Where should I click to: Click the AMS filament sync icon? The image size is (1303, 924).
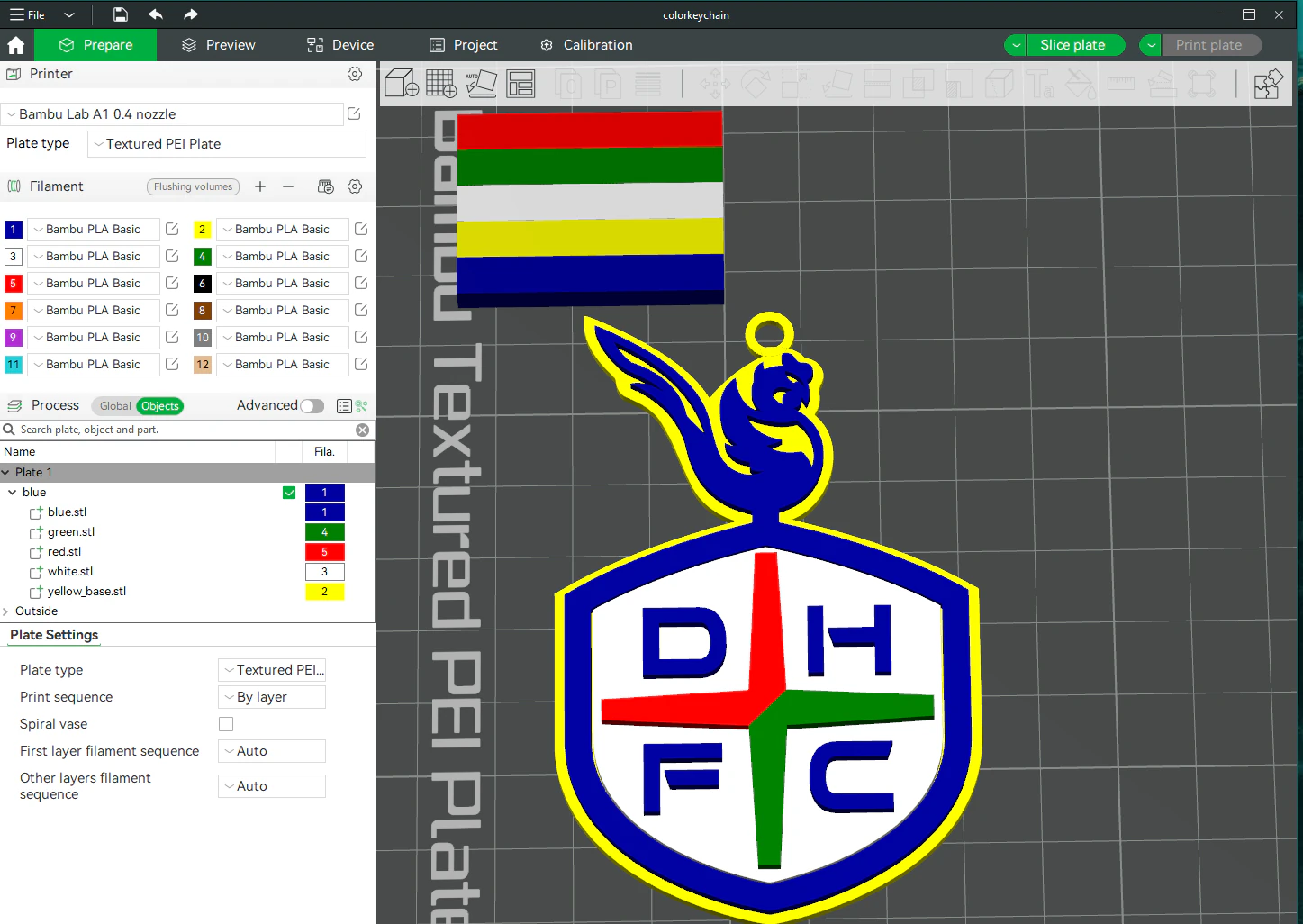[326, 186]
